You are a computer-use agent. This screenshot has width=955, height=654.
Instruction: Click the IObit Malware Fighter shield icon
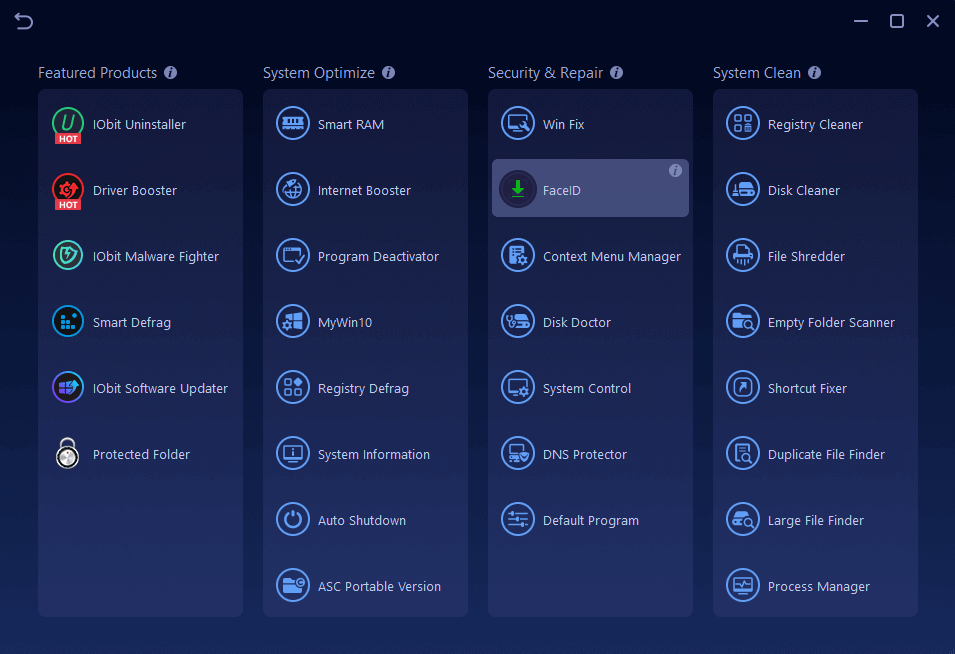click(68, 256)
